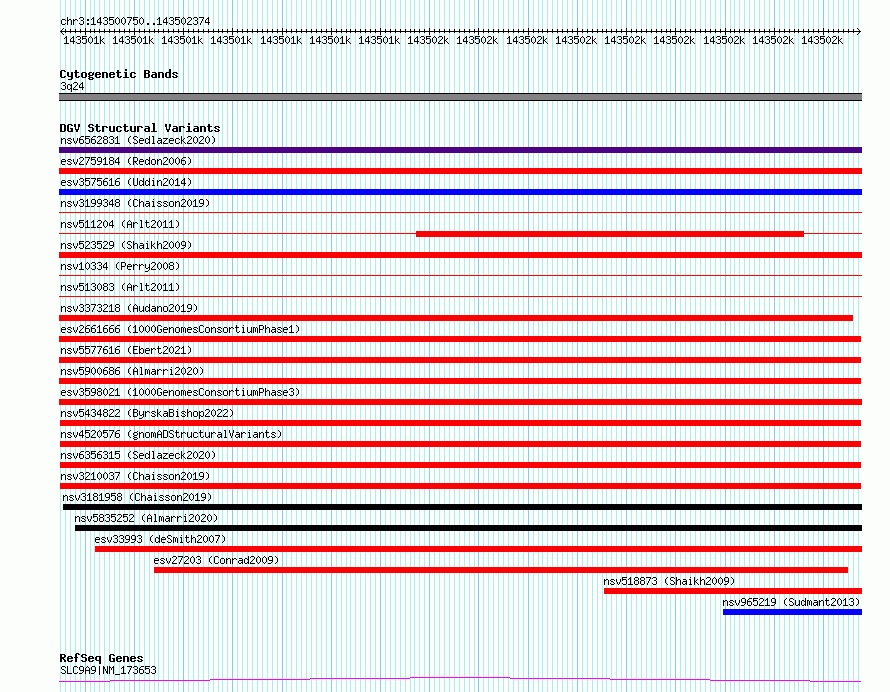This screenshot has height=692, width=890.
Task: Select nsv965219 (Sudmant2013) label
Action: coord(791,602)
